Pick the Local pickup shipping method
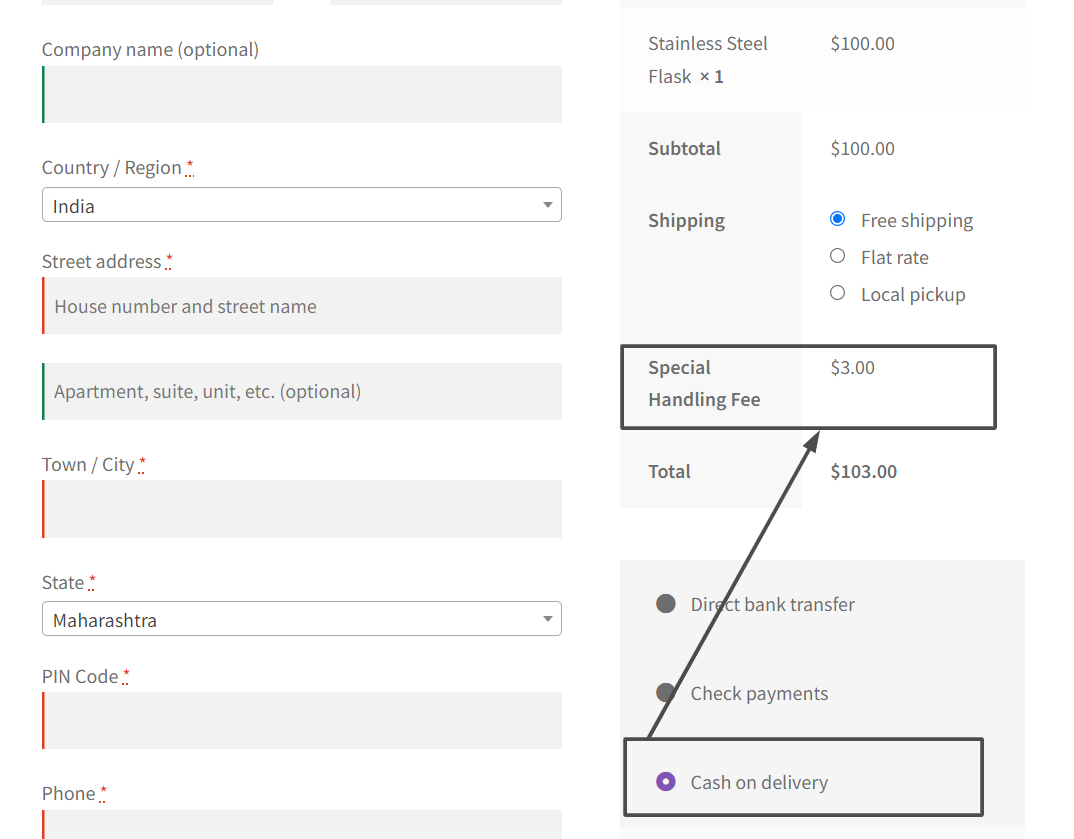The width and height of the screenshot is (1074, 839). pyautogui.click(x=837, y=293)
